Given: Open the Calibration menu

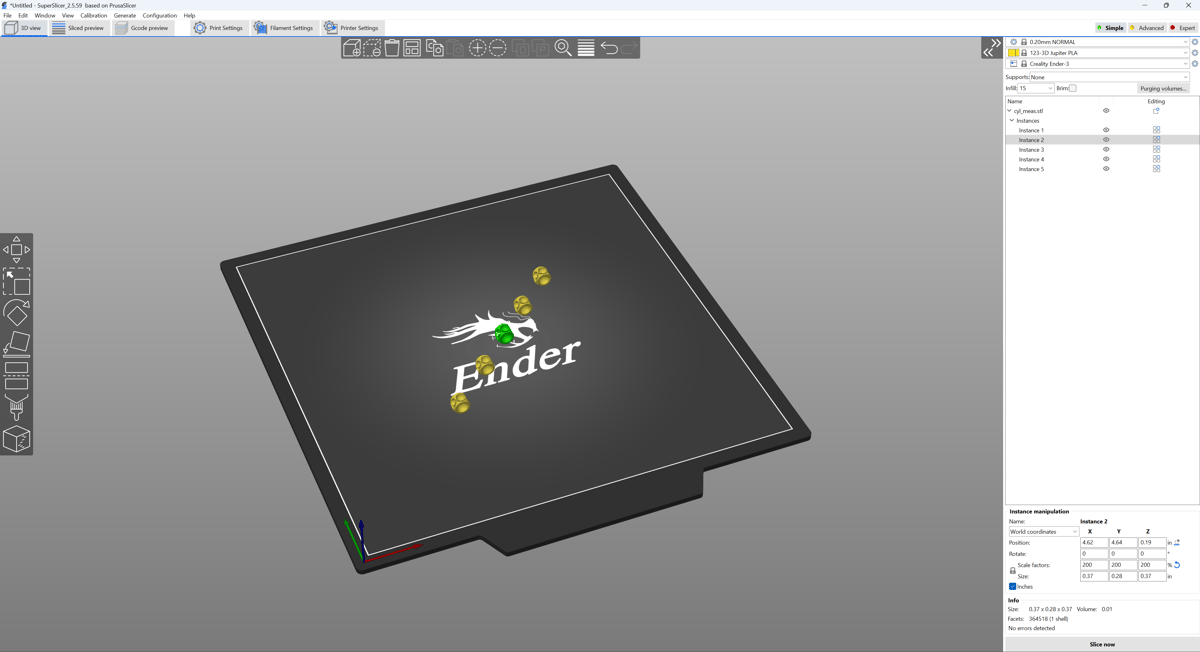Looking at the screenshot, I should 93,15.
